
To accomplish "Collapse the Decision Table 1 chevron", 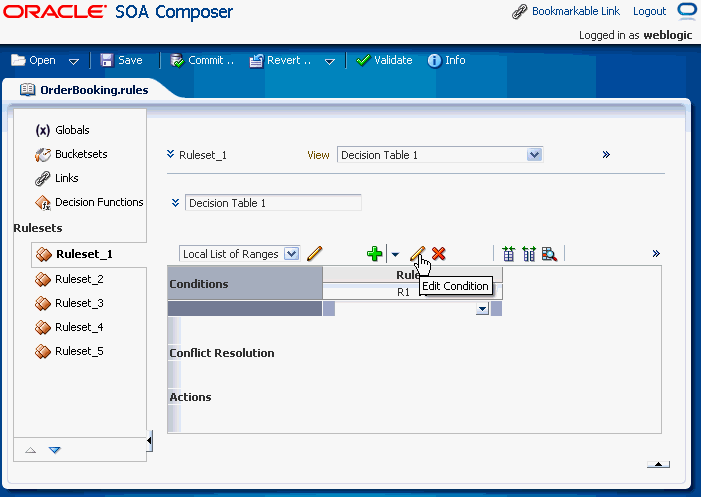I will (175, 203).
